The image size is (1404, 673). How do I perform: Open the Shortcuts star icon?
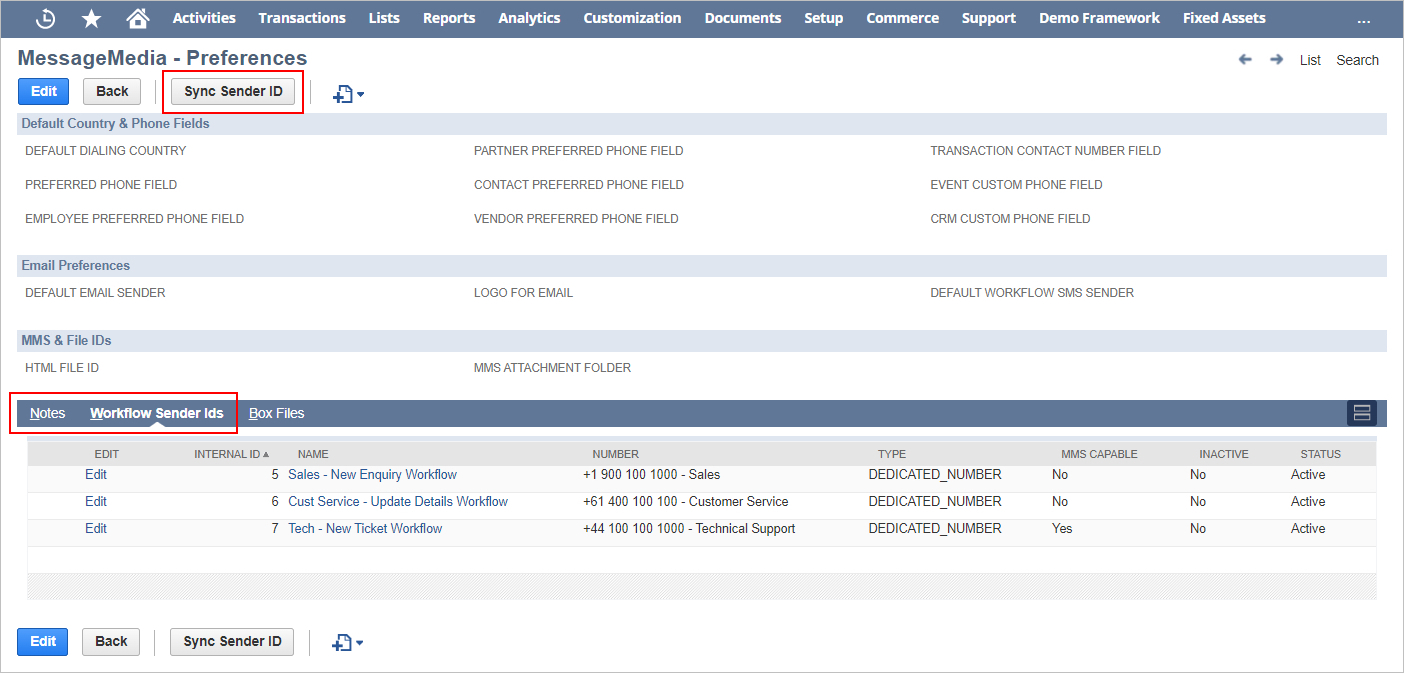pyautogui.click(x=91, y=18)
